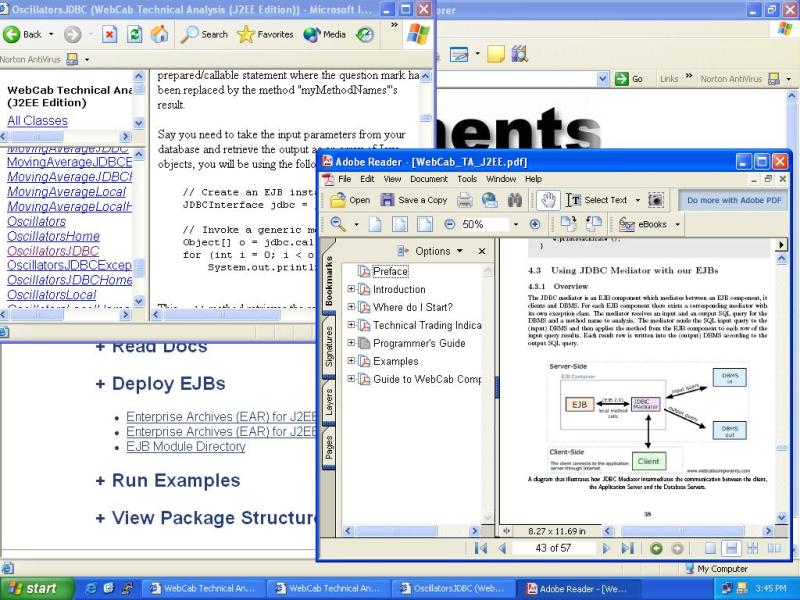Screen dimensions: 800x600
Task: Open the View menu in Adobe Reader
Action: (392, 179)
